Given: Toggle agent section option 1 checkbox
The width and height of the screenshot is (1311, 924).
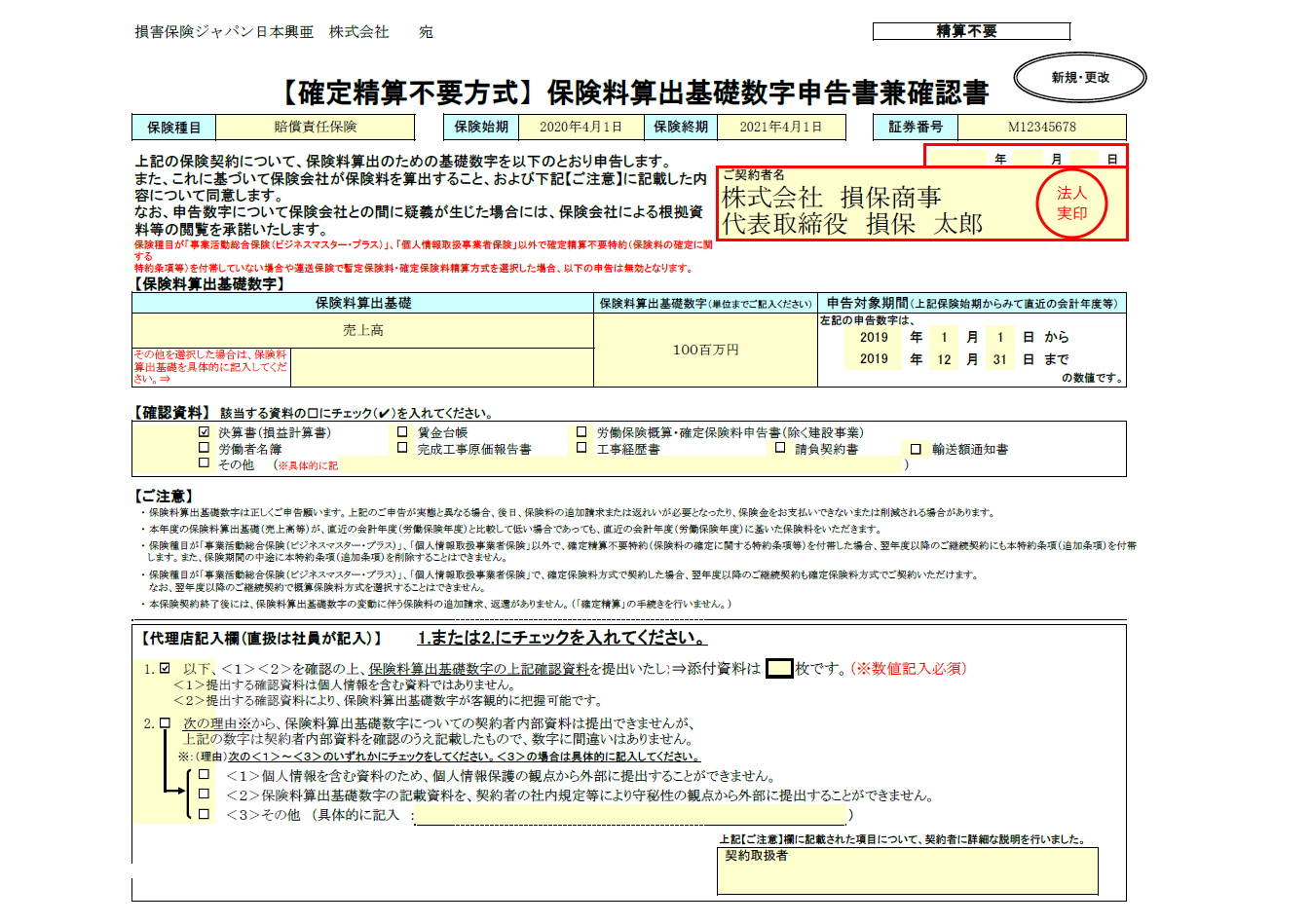Looking at the screenshot, I should (x=165, y=669).
